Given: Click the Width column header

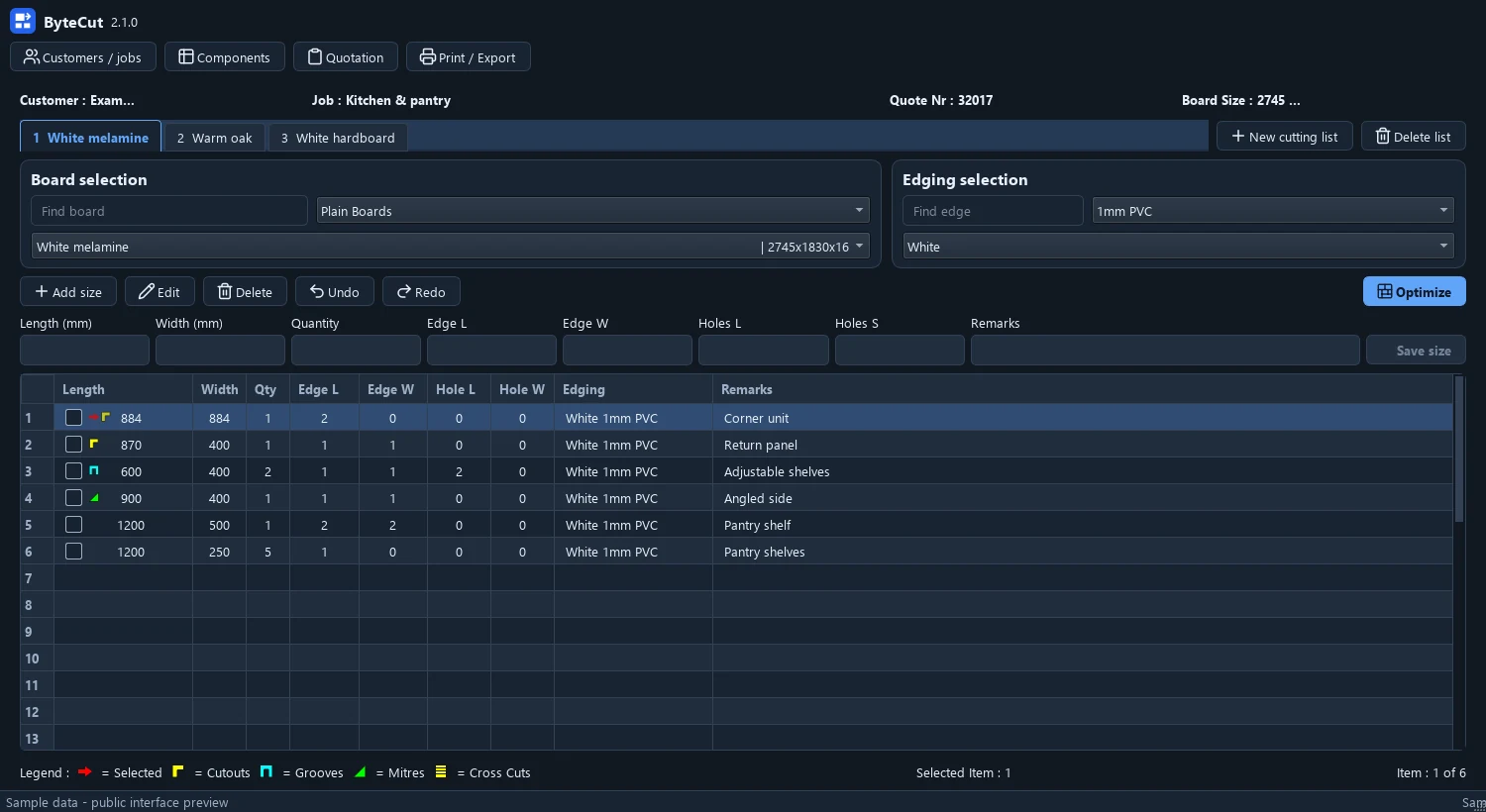Looking at the screenshot, I should [219, 389].
